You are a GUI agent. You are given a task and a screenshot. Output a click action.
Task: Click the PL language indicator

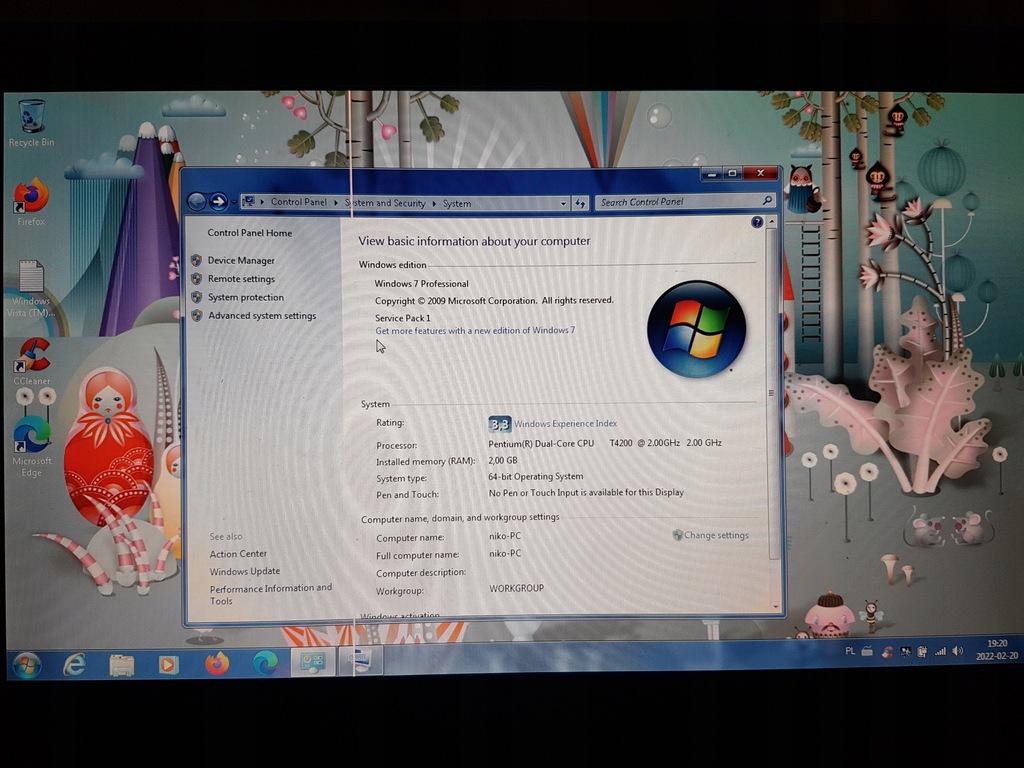point(850,651)
